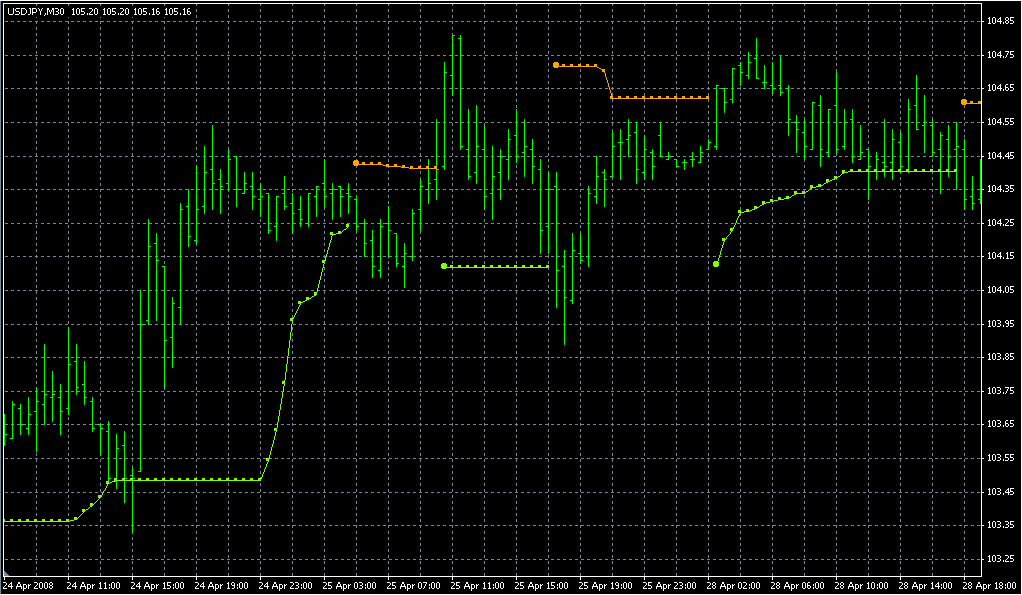The height and width of the screenshot is (595, 1022).
Task: Click the orange indicator dot at 104.72 level
Action: tap(556, 65)
